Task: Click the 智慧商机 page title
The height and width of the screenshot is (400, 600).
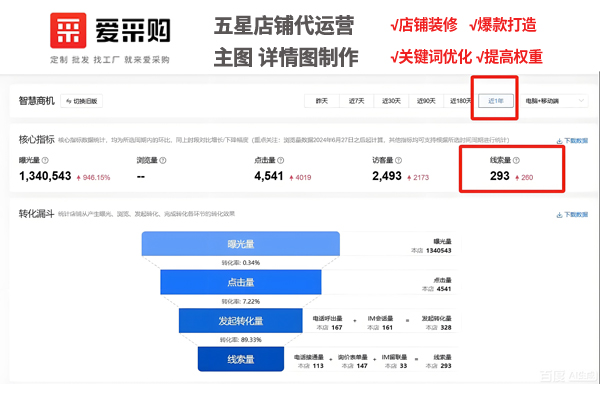Action: click(x=37, y=101)
